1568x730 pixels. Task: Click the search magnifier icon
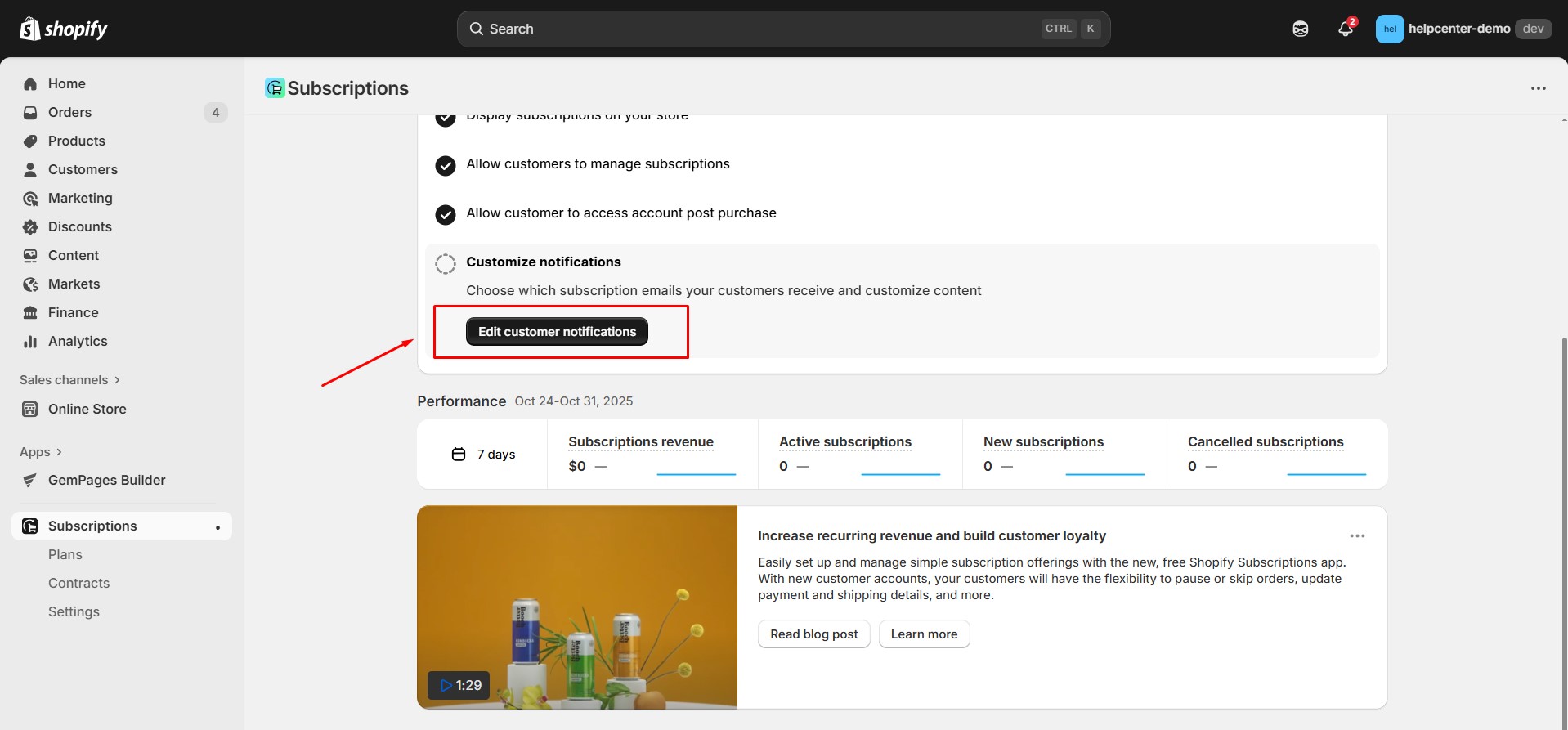tap(477, 29)
